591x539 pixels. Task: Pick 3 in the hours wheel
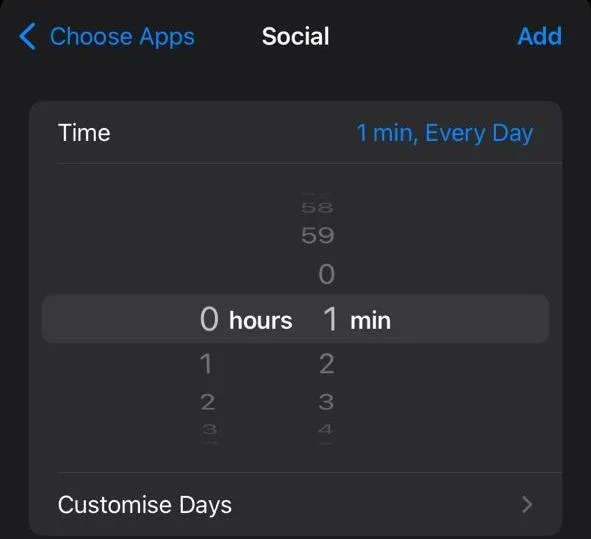pyautogui.click(x=209, y=429)
